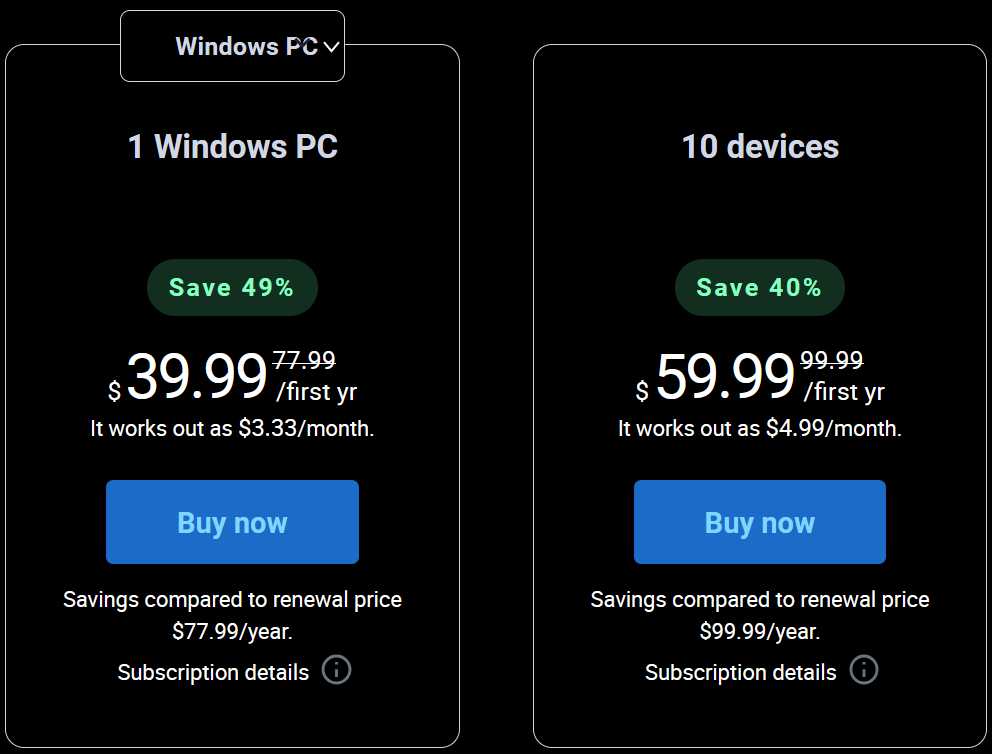Click Subscription details under Windows PC plan
This screenshot has width=992, height=754.
click(213, 672)
